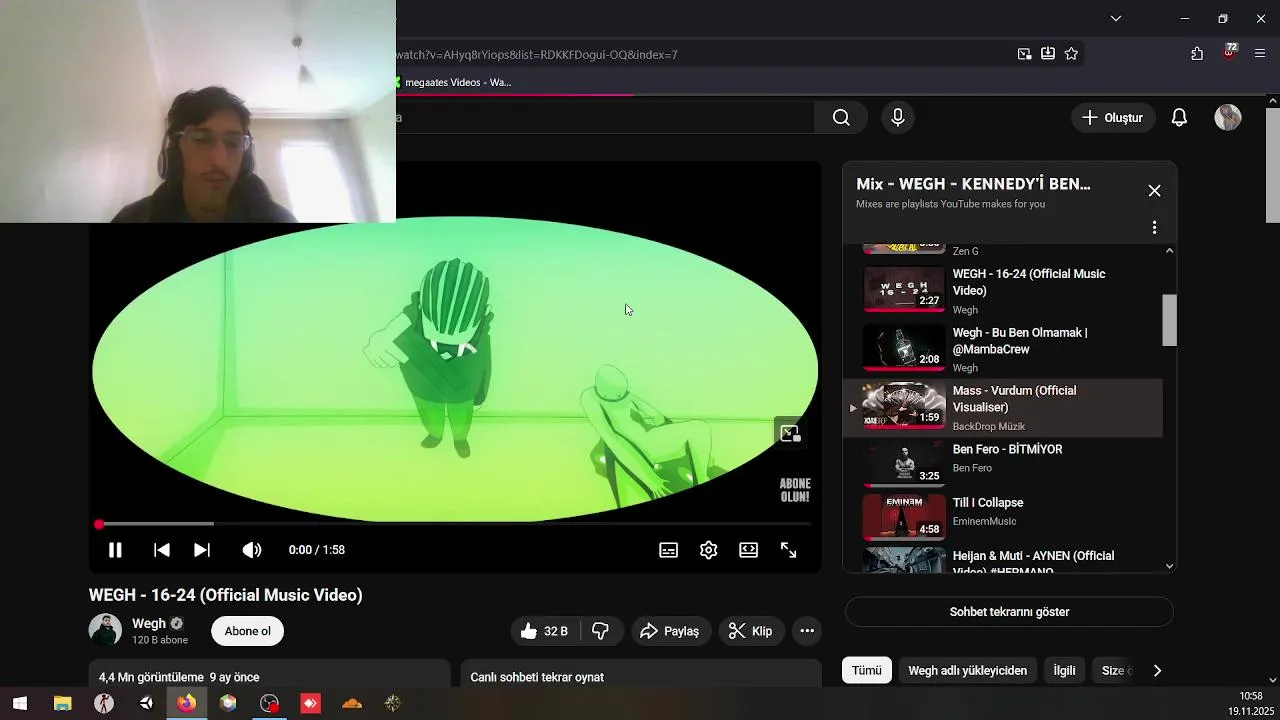Open OBS Studio from the taskbar
Image resolution: width=1280 pixels, height=720 pixels.
pyautogui.click(x=269, y=704)
